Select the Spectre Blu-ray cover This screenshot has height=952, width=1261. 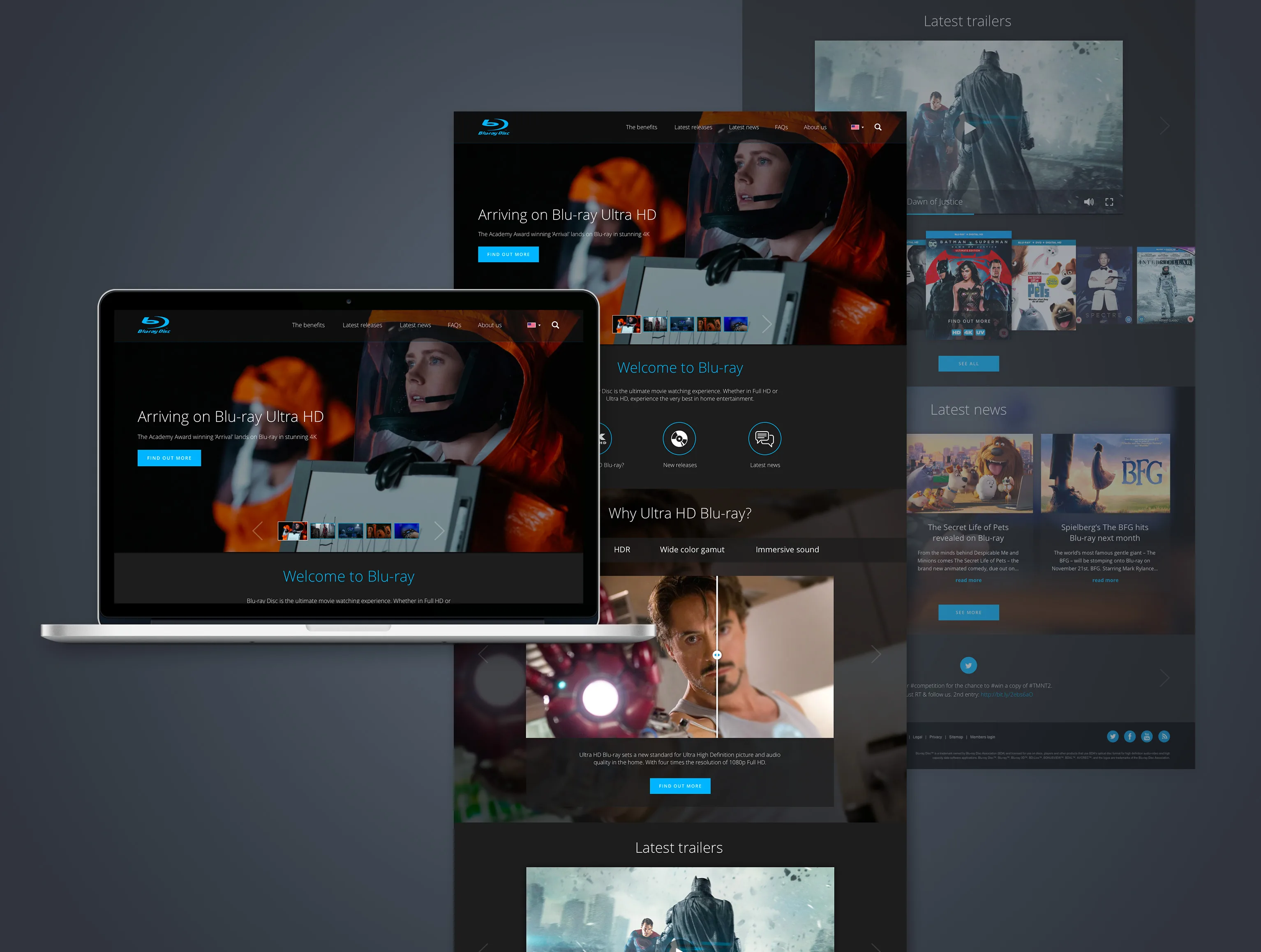point(1105,285)
